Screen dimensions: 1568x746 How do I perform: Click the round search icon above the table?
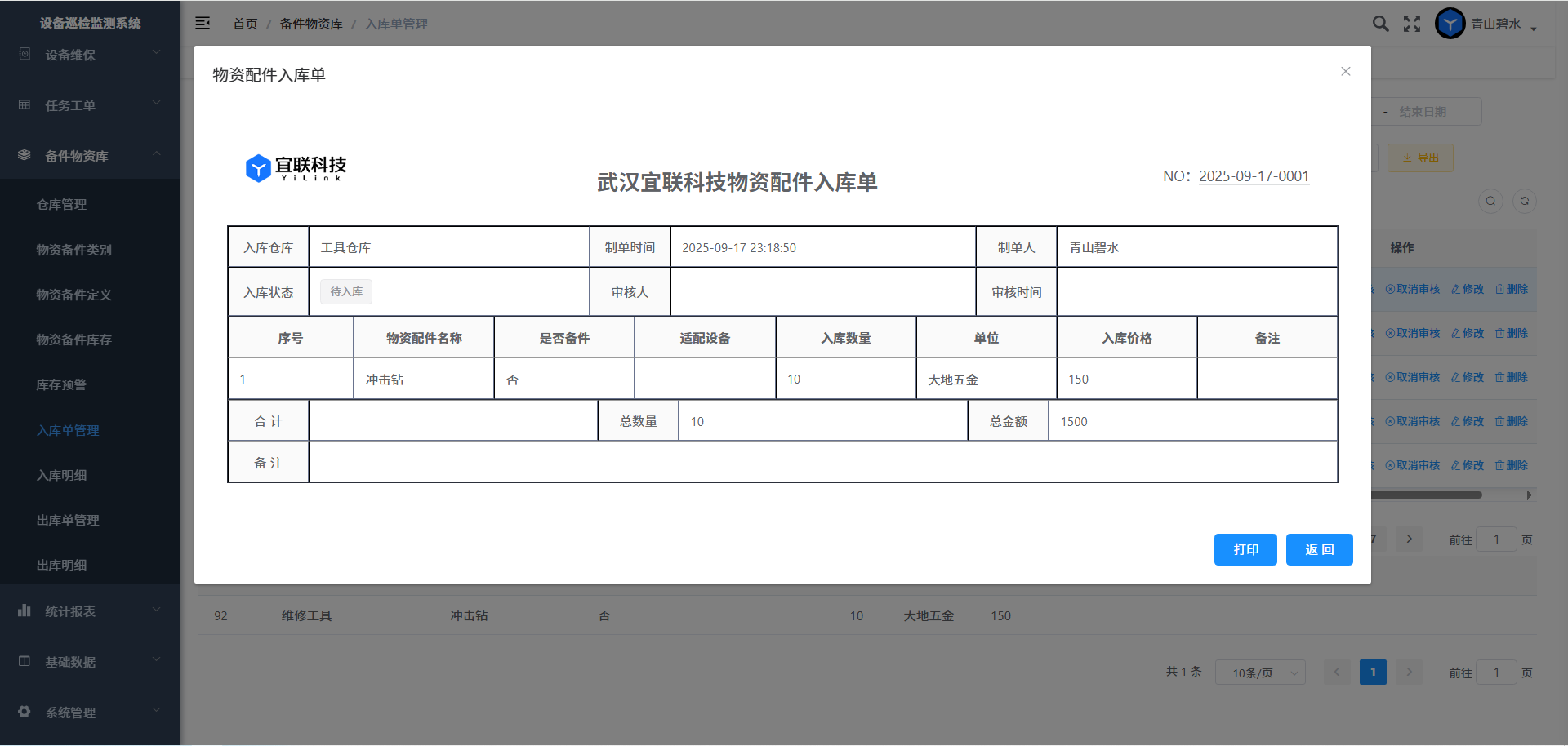[x=1490, y=201]
